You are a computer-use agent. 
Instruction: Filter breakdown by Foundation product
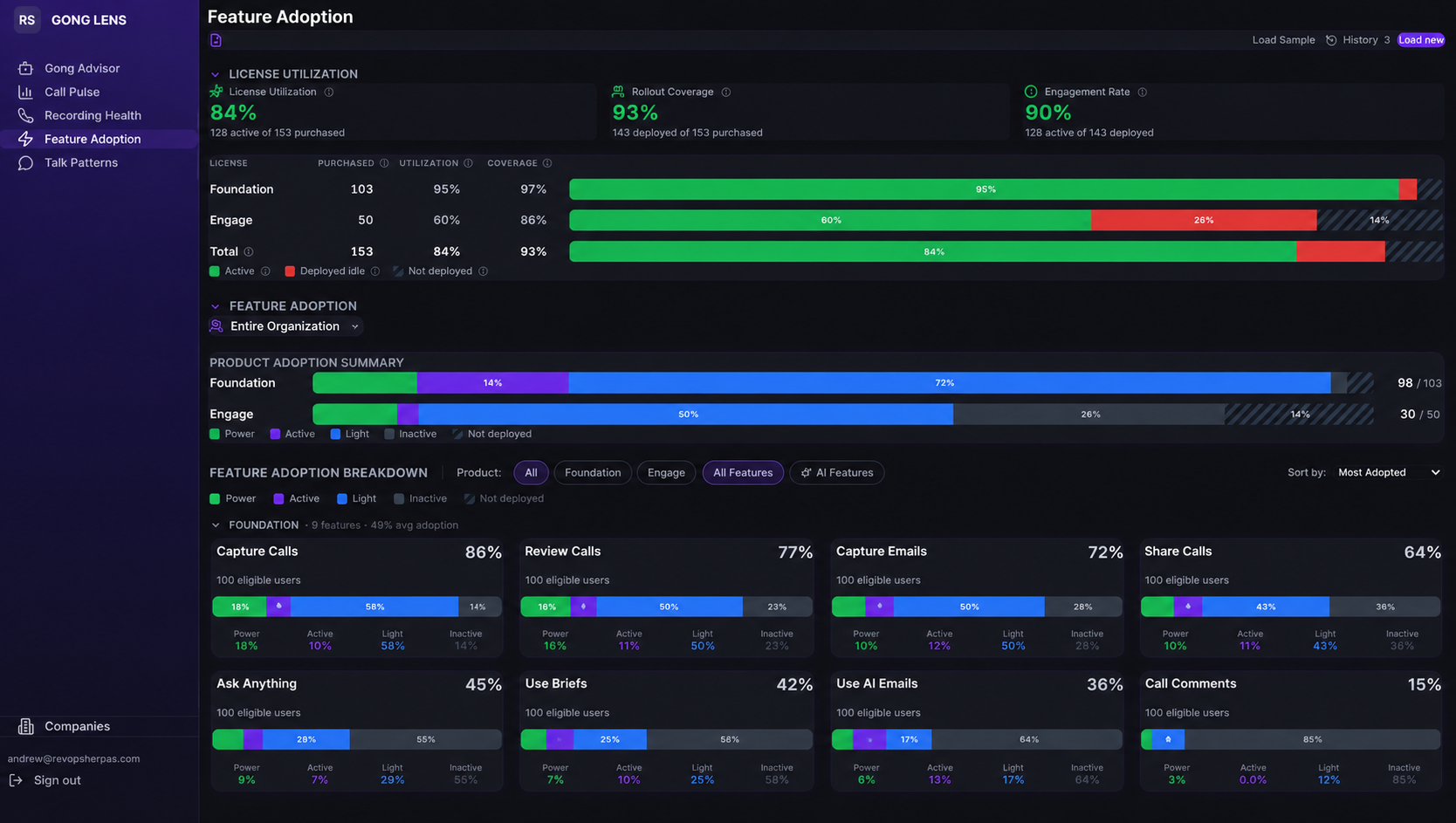click(593, 472)
